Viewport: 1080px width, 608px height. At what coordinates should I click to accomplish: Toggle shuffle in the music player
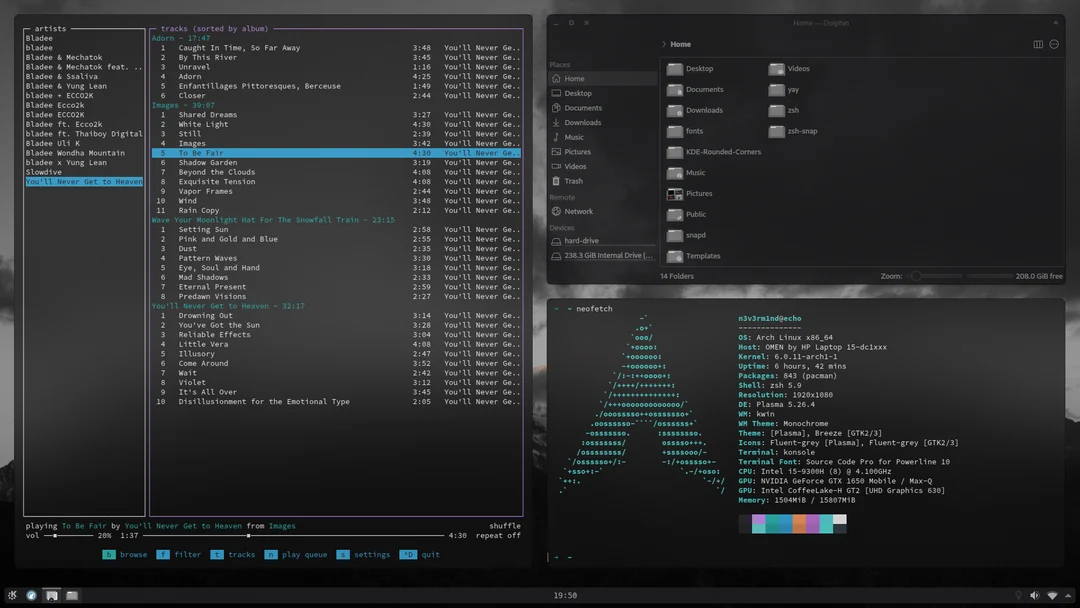click(x=503, y=524)
